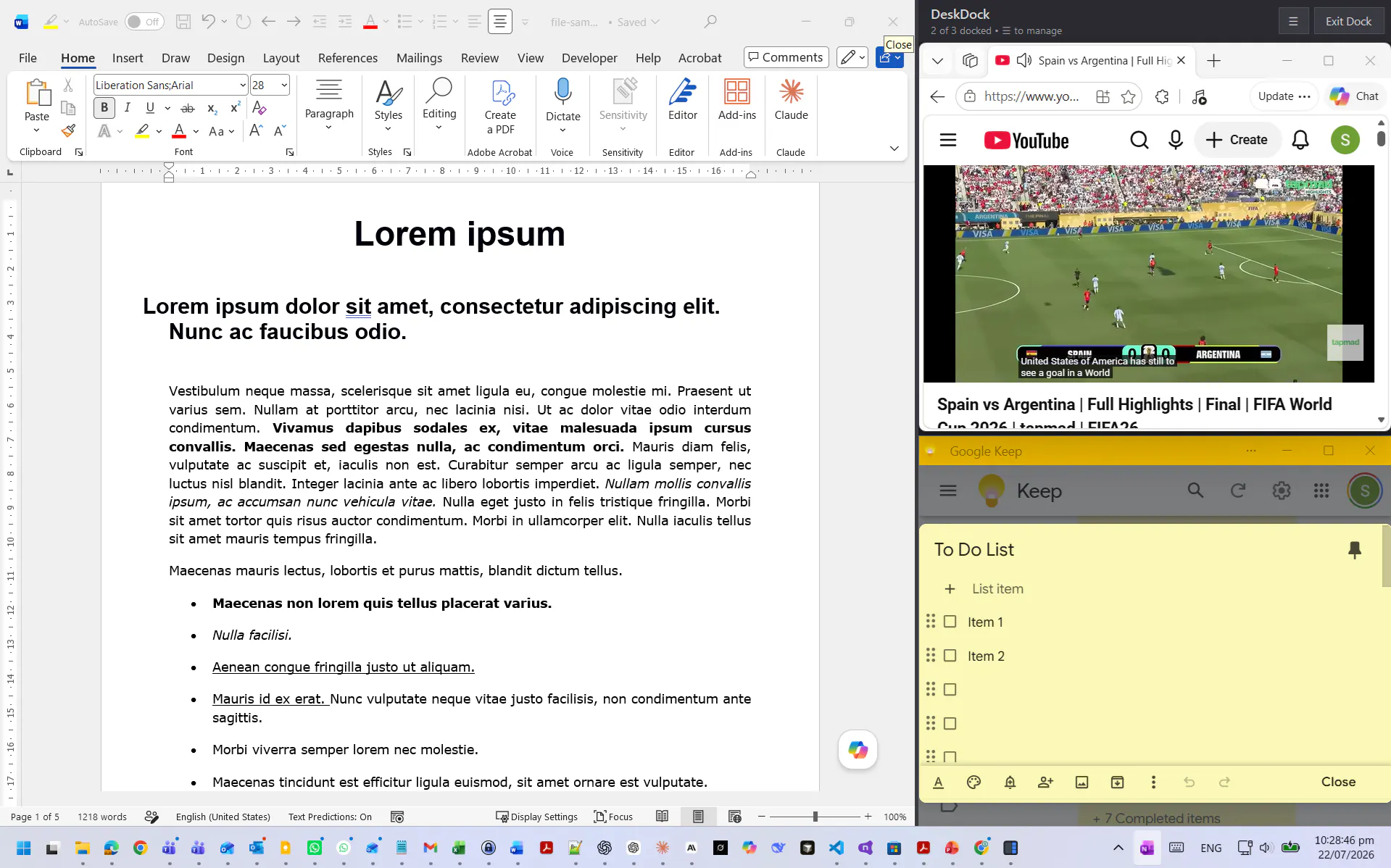
Task: Select the Spain vs Argentina browser tab
Action: point(1091,60)
